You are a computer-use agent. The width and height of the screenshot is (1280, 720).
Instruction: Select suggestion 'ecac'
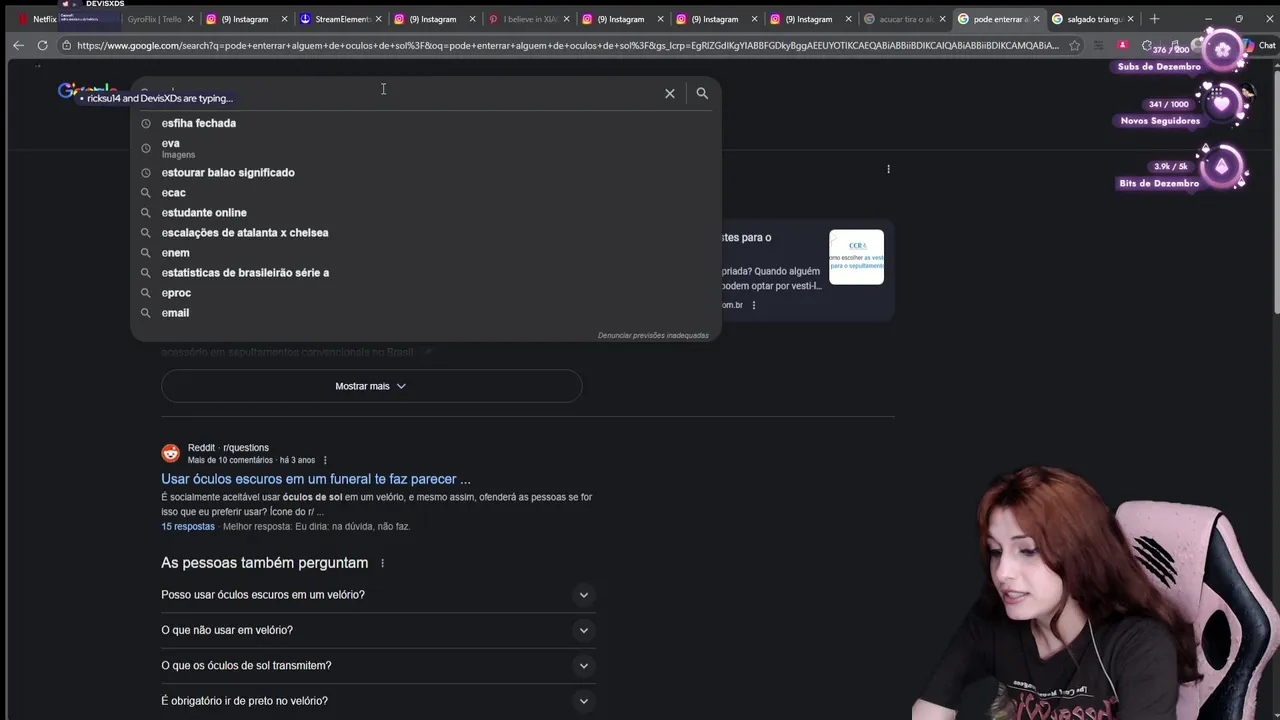click(174, 193)
